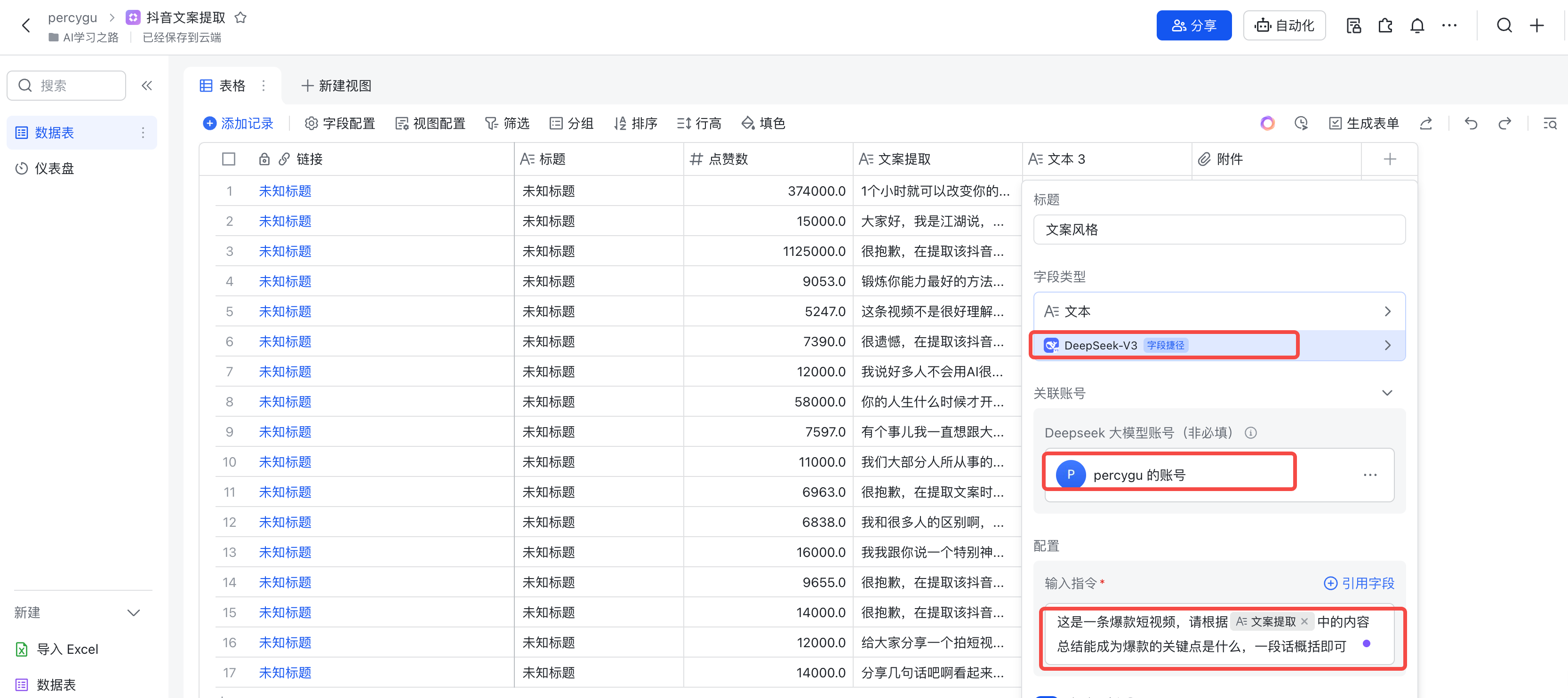This screenshot has height=698, width=1568.
Task: Redo the last action
Action: coord(1504,124)
